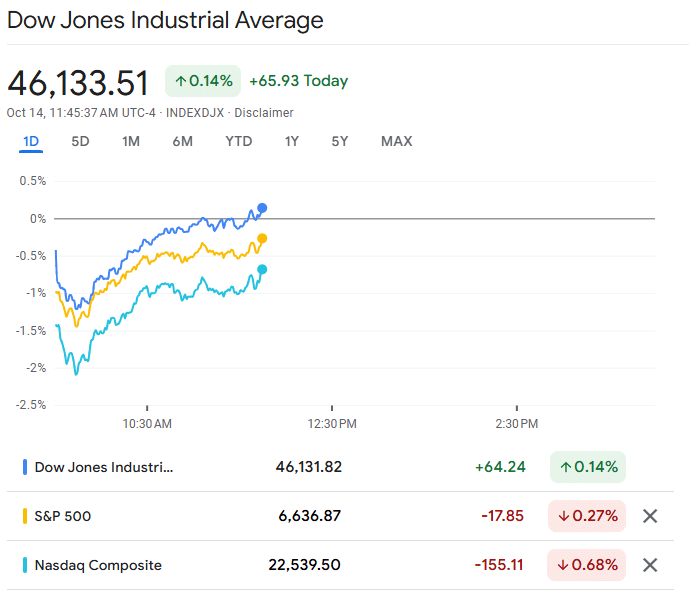Open the Disclaimer link
The width and height of the screenshot is (689, 601).
(x=263, y=113)
